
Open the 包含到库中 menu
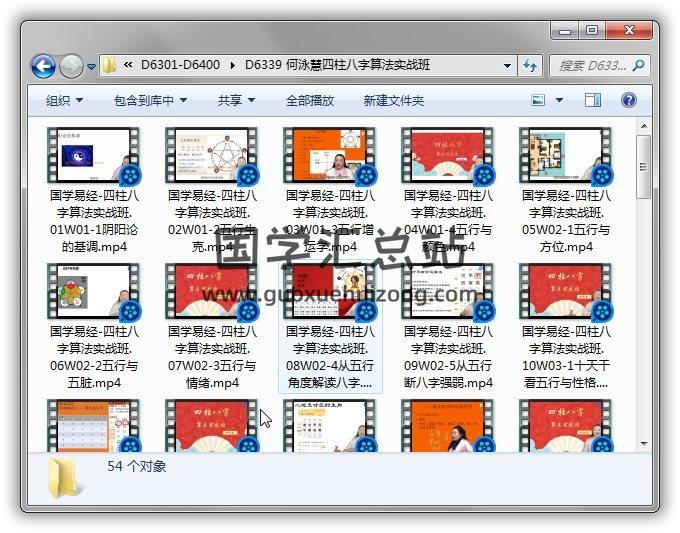pyautogui.click(x=150, y=100)
